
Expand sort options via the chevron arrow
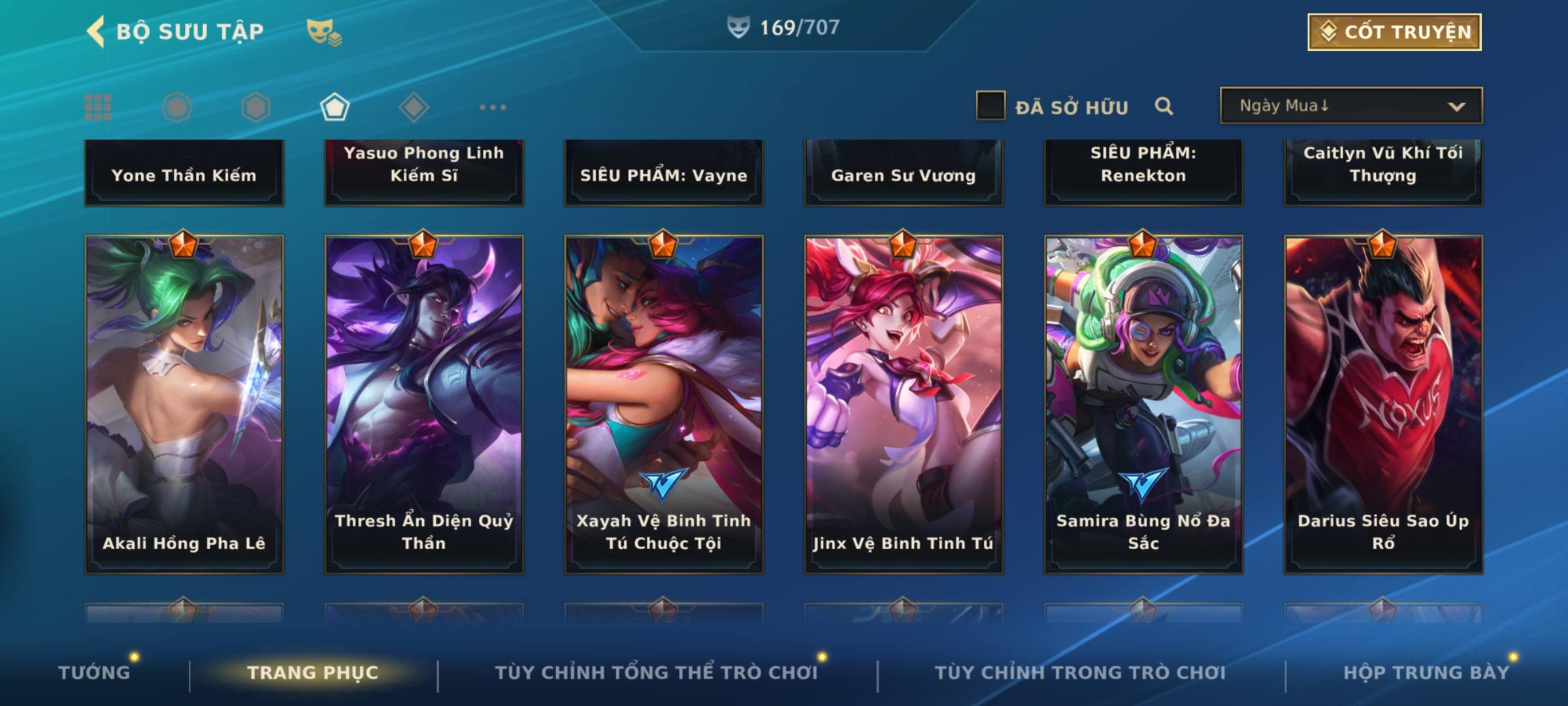click(x=1456, y=107)
